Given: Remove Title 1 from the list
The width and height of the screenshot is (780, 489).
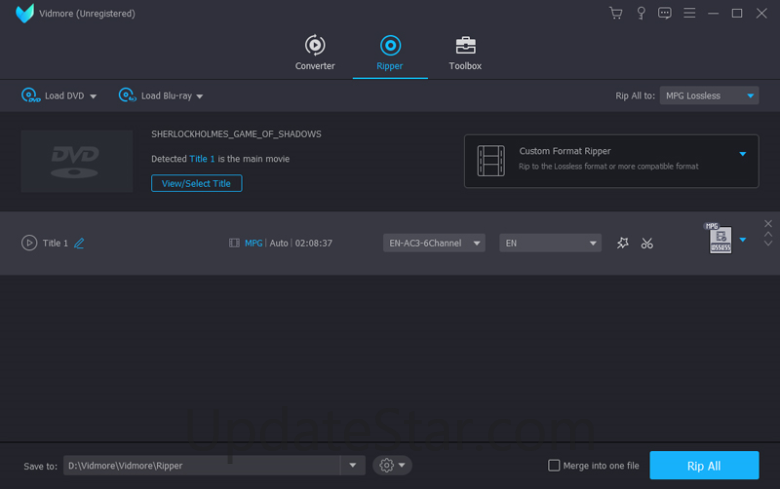Looking at the screenshot, I should (x=768, y=223).
